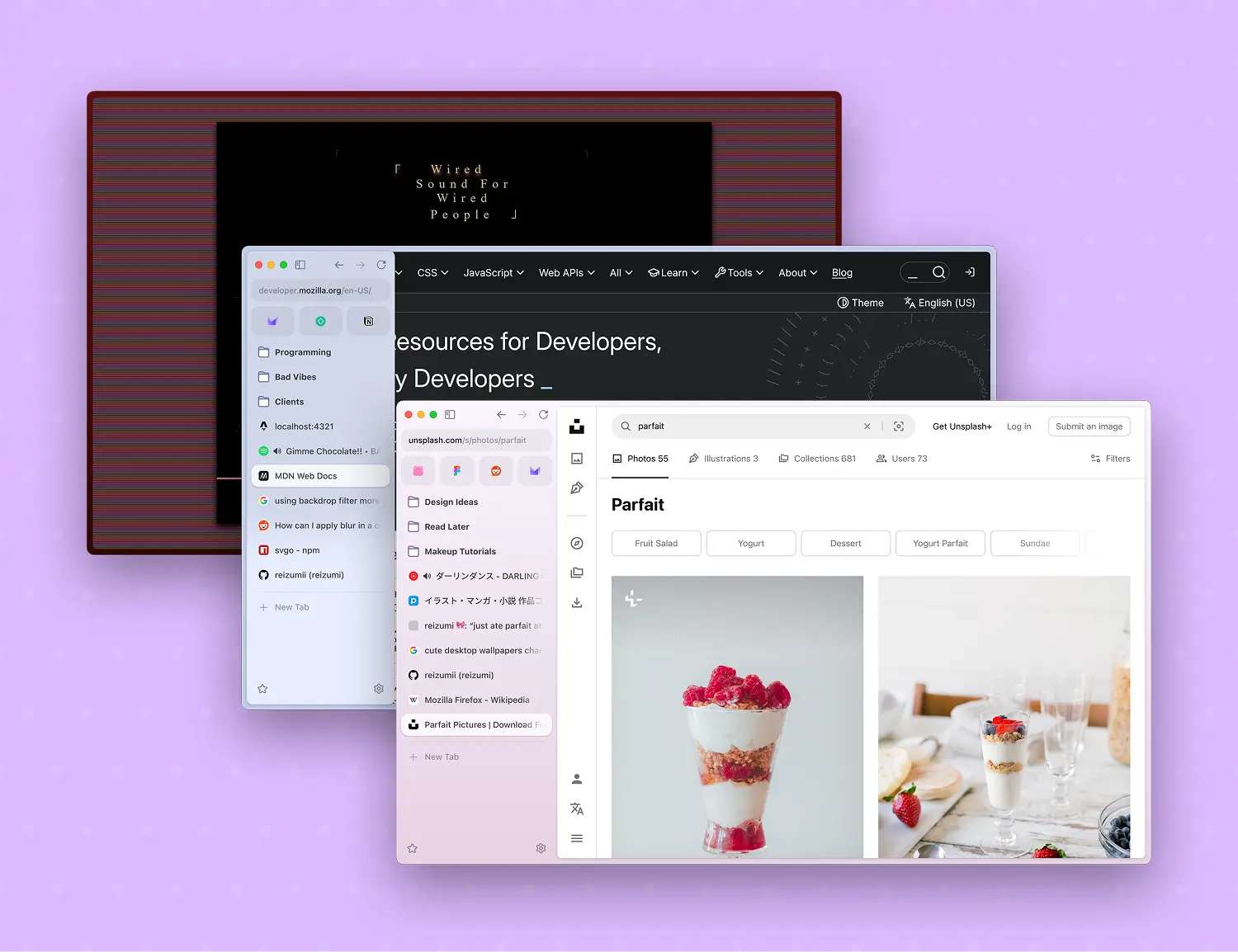Switch to the Illustrations 3 tab
This screenshot has width=1238, height=952.
[x=723, y=459]
